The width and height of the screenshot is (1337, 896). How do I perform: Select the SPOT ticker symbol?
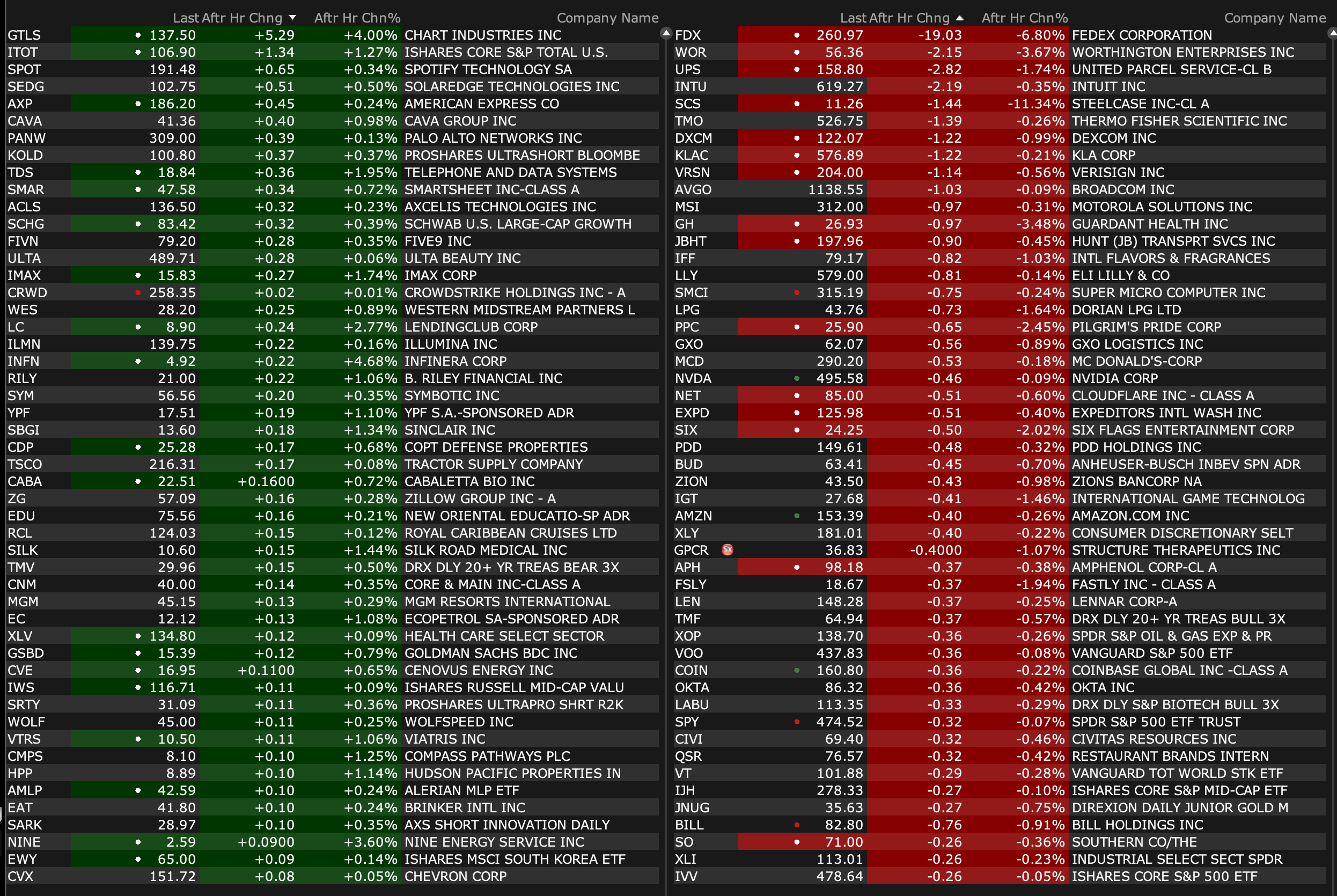coord(25,70)
